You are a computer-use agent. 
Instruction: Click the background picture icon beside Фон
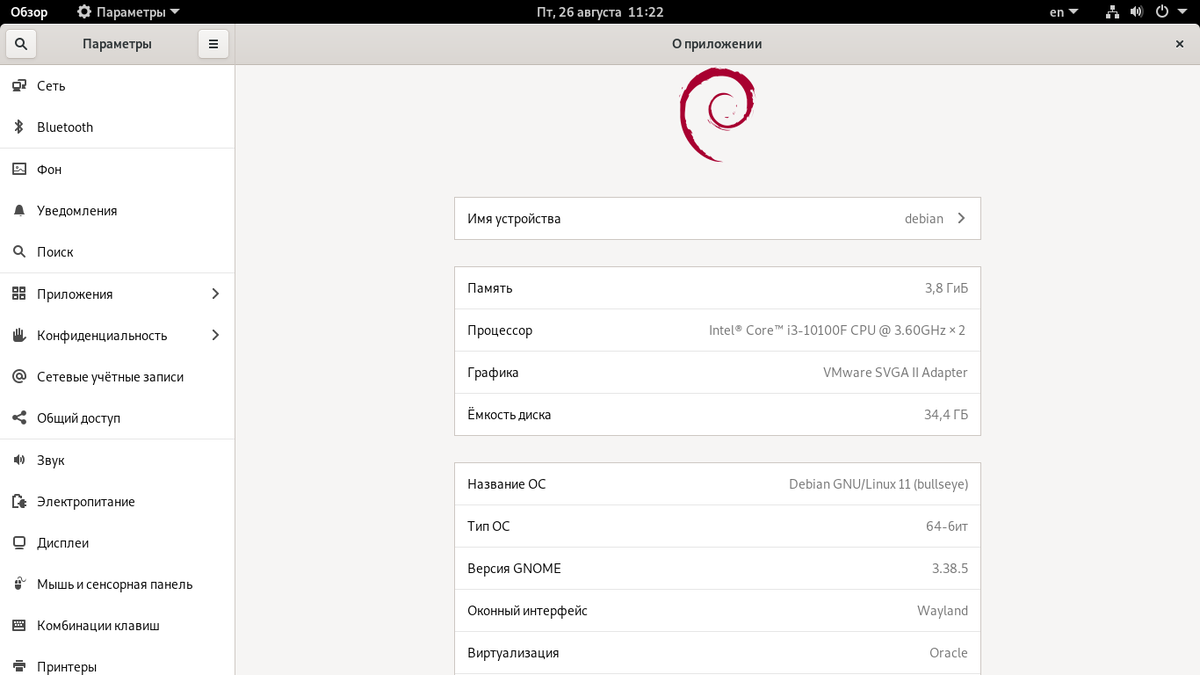pyautogui.click(x=18, y=169)
